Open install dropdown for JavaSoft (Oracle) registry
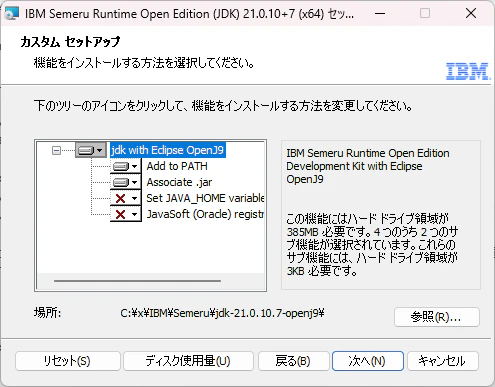Image resolution: width=495 pixels, height=387 pixels. pos(126,214)
